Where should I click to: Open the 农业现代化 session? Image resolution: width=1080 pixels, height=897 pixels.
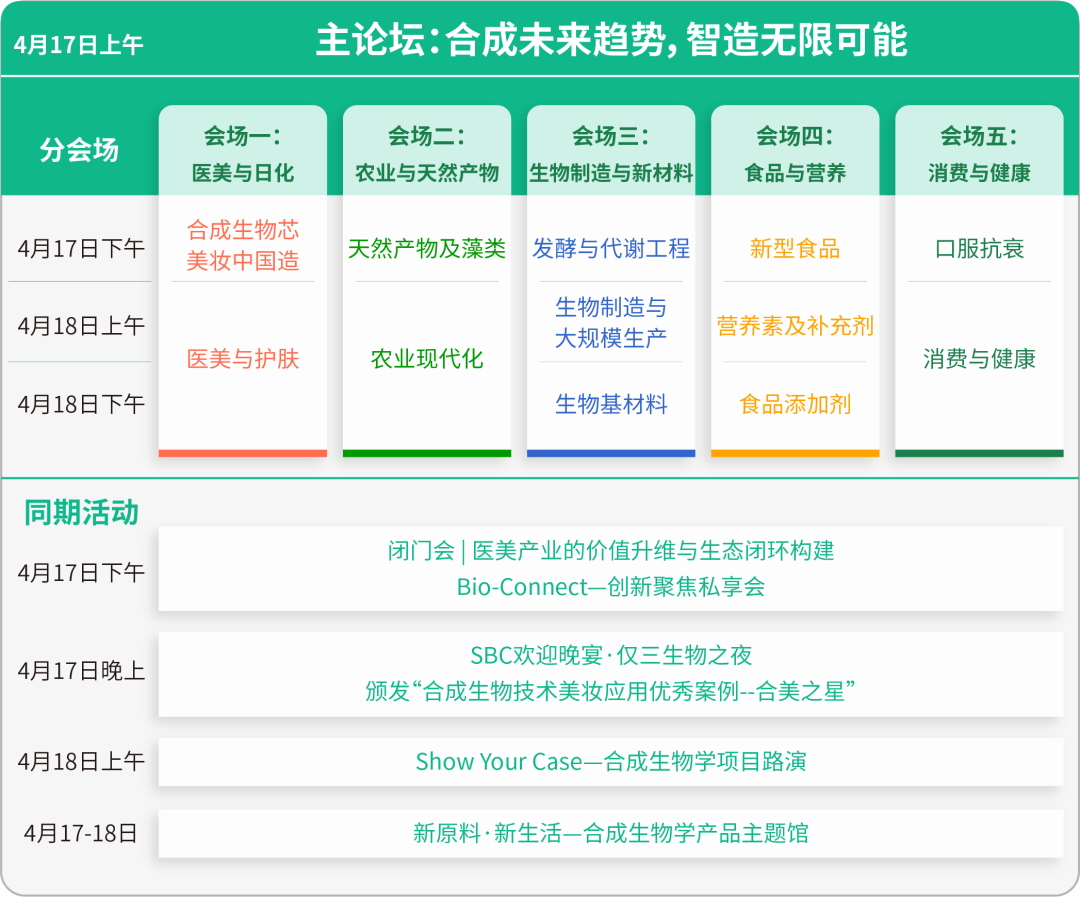point(427,359)
